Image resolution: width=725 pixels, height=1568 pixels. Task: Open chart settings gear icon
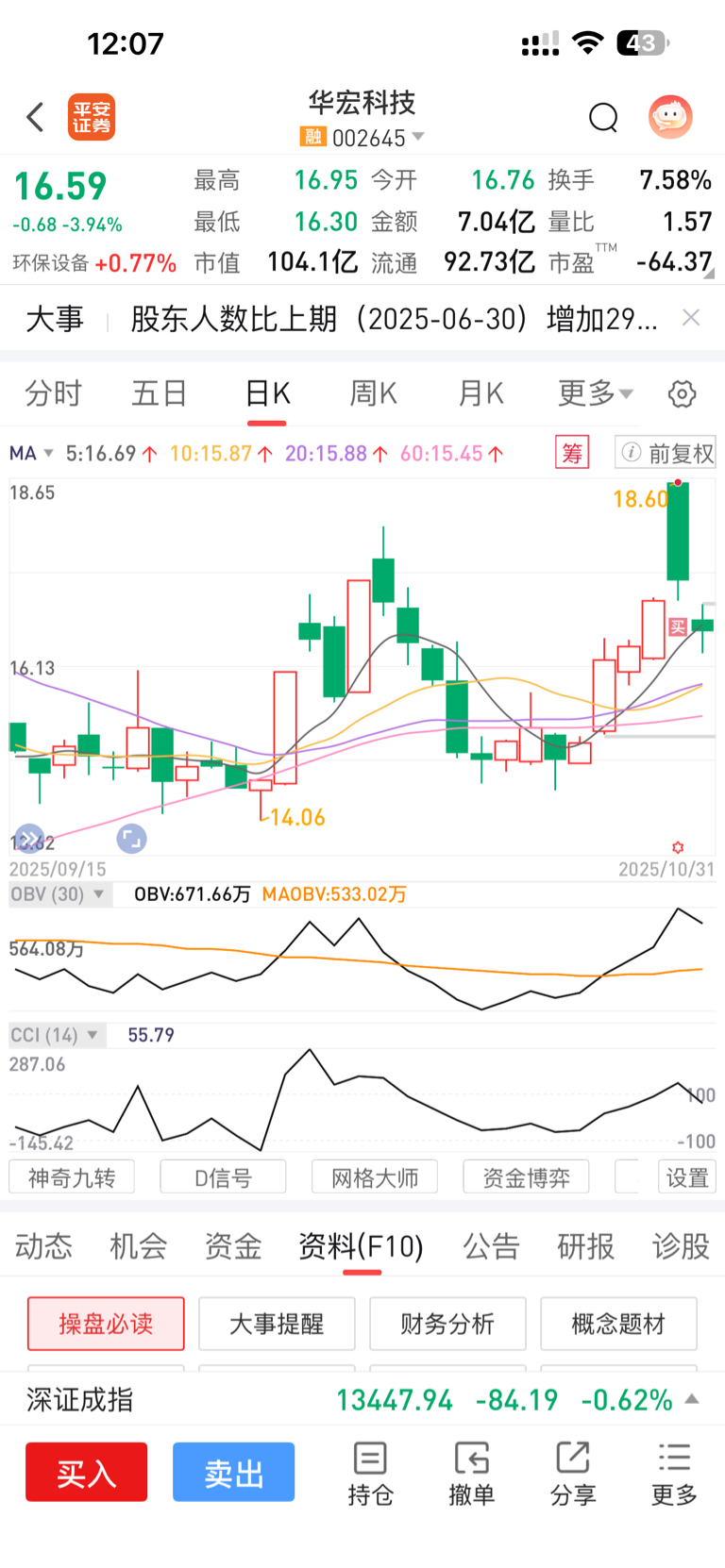(x=682, y=393)
